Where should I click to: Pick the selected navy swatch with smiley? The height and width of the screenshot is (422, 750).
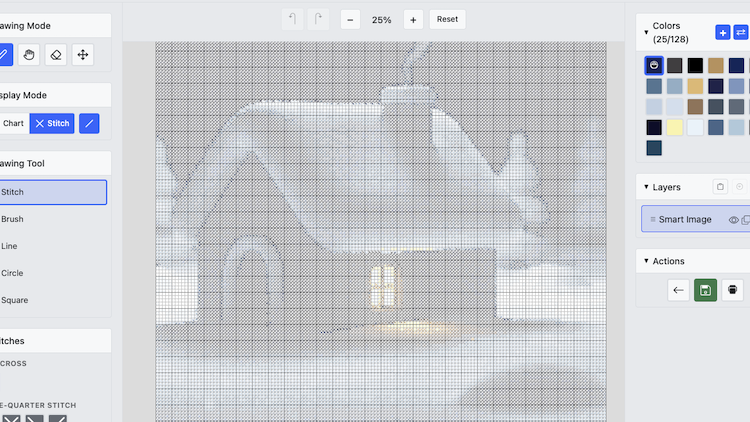(x=654, y=66)
